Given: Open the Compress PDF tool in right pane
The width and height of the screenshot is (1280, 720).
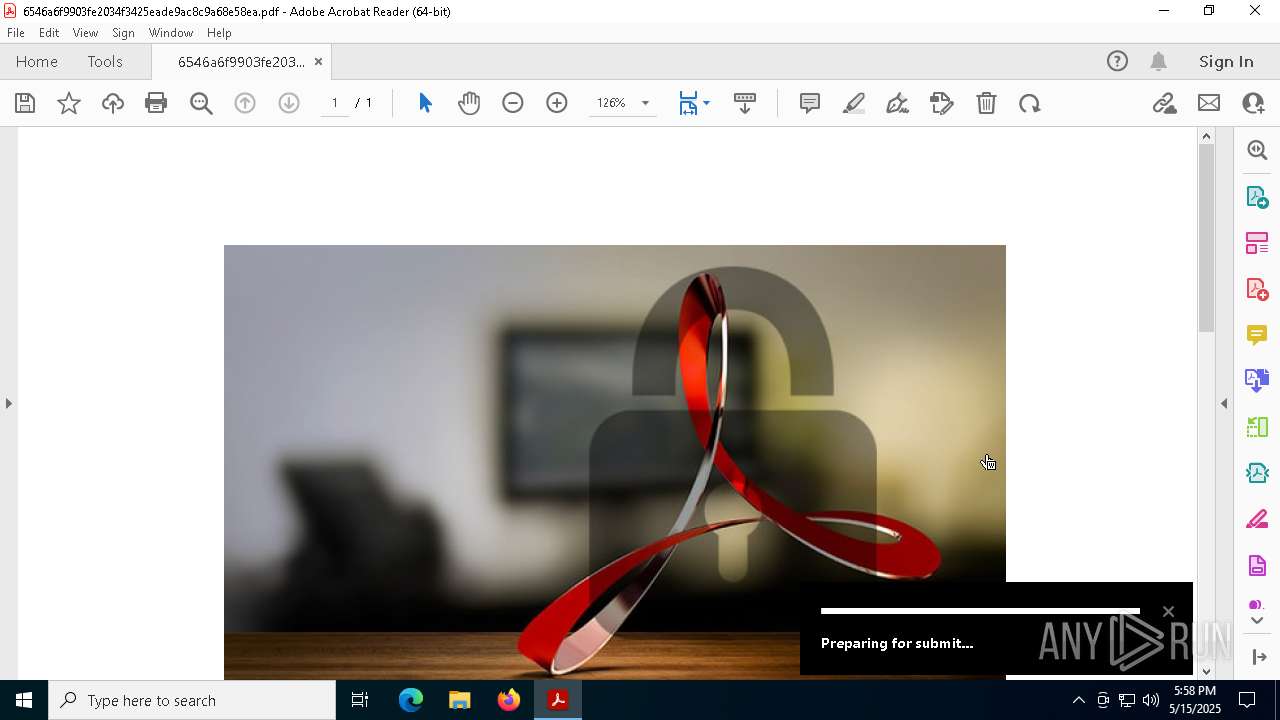Looking at the screenshot, I should pos(1257,472).
